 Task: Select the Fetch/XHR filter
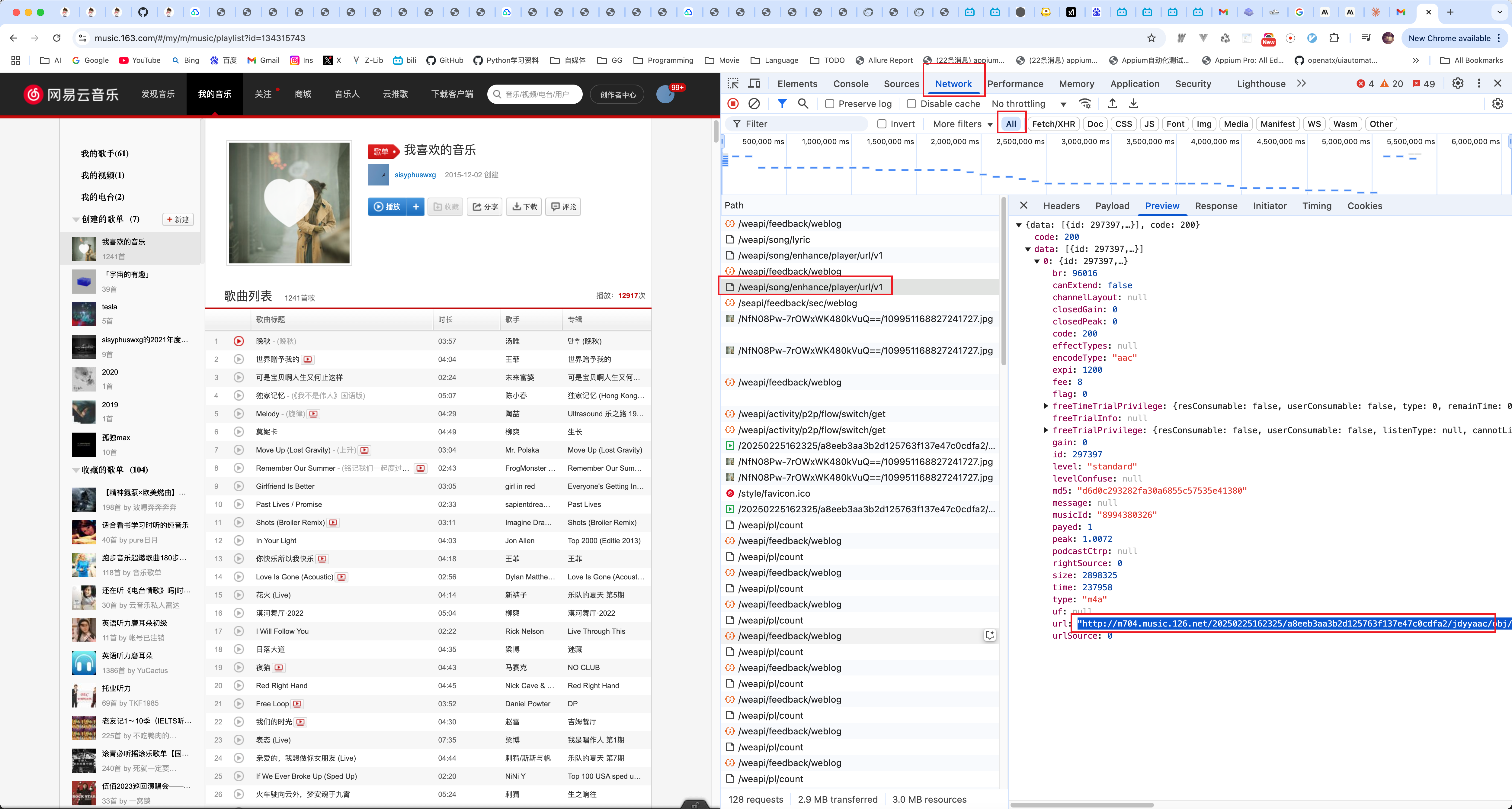1054,124
